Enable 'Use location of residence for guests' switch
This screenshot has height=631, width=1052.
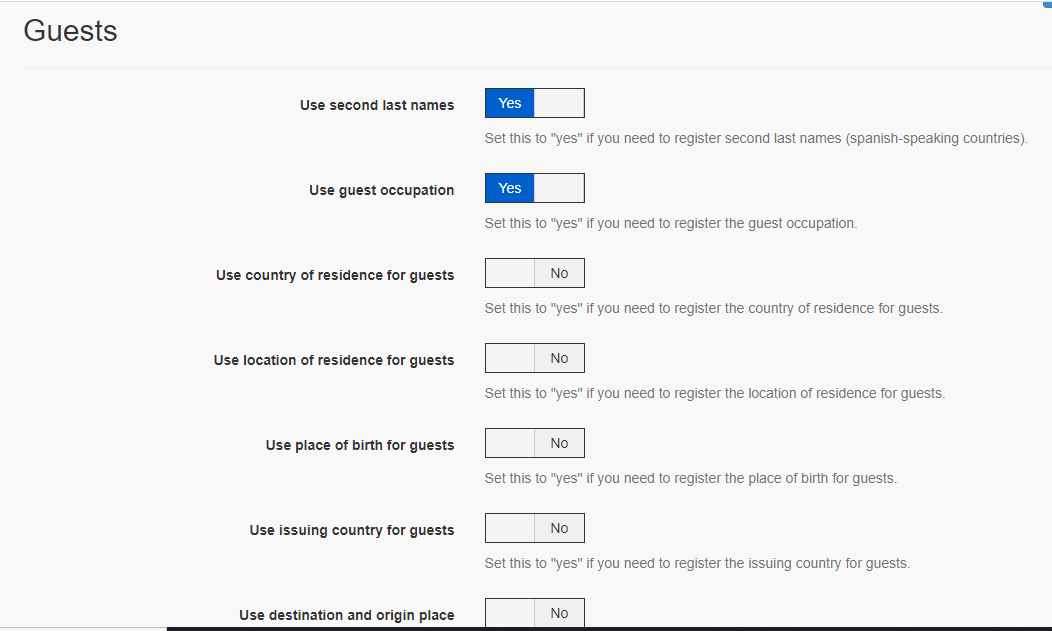(534, 358)
